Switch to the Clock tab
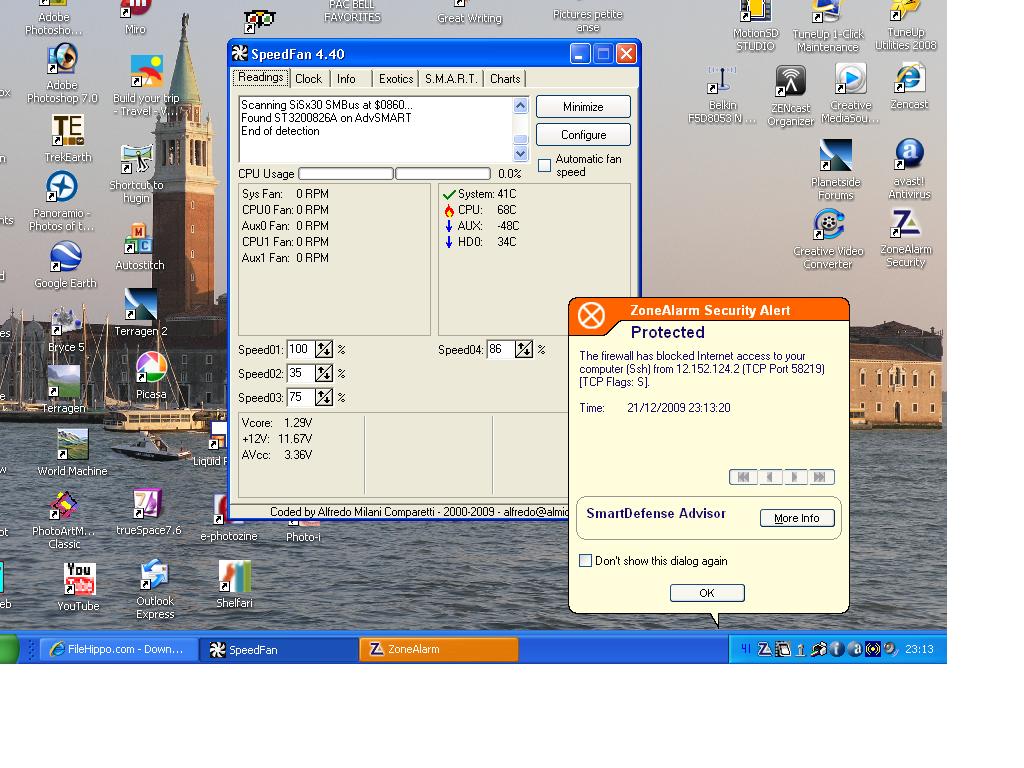 click(308, 79)
